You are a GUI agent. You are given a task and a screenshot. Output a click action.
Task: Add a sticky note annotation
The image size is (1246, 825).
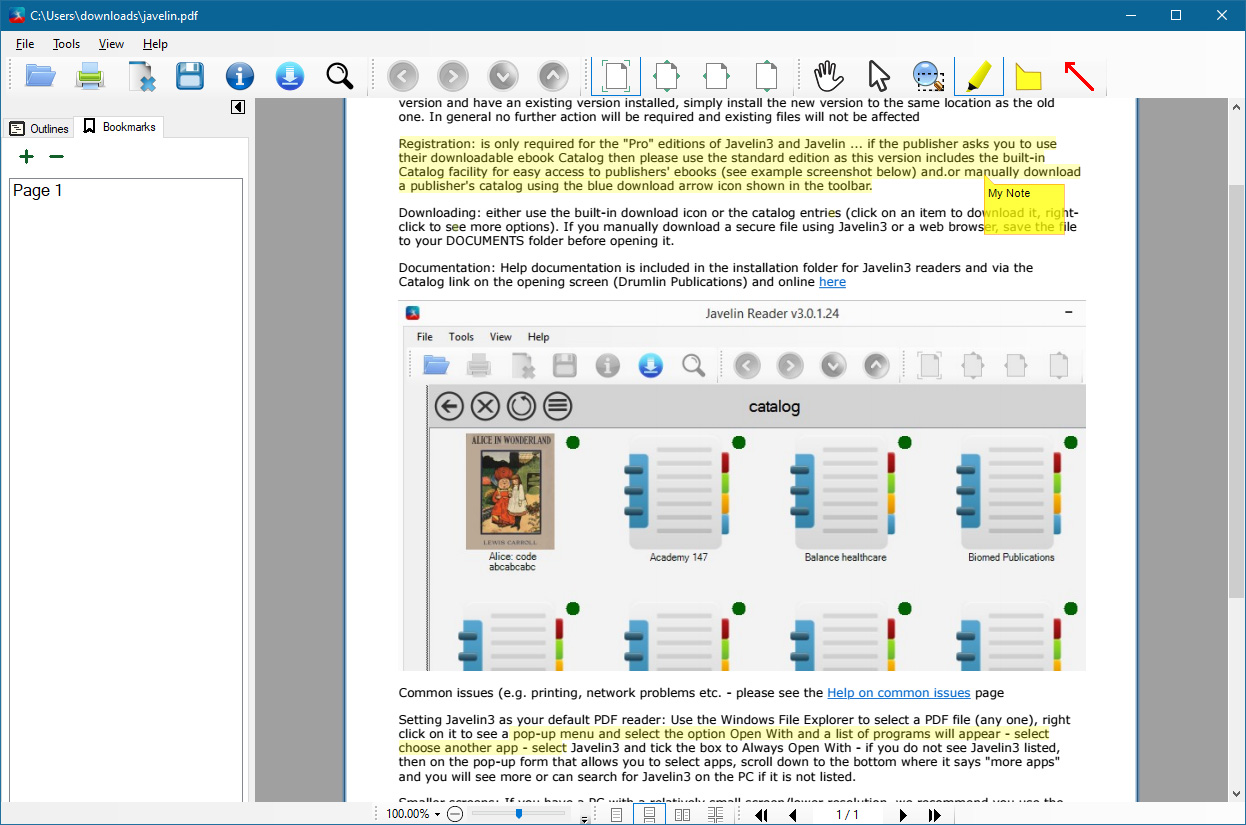point(1028,75)
